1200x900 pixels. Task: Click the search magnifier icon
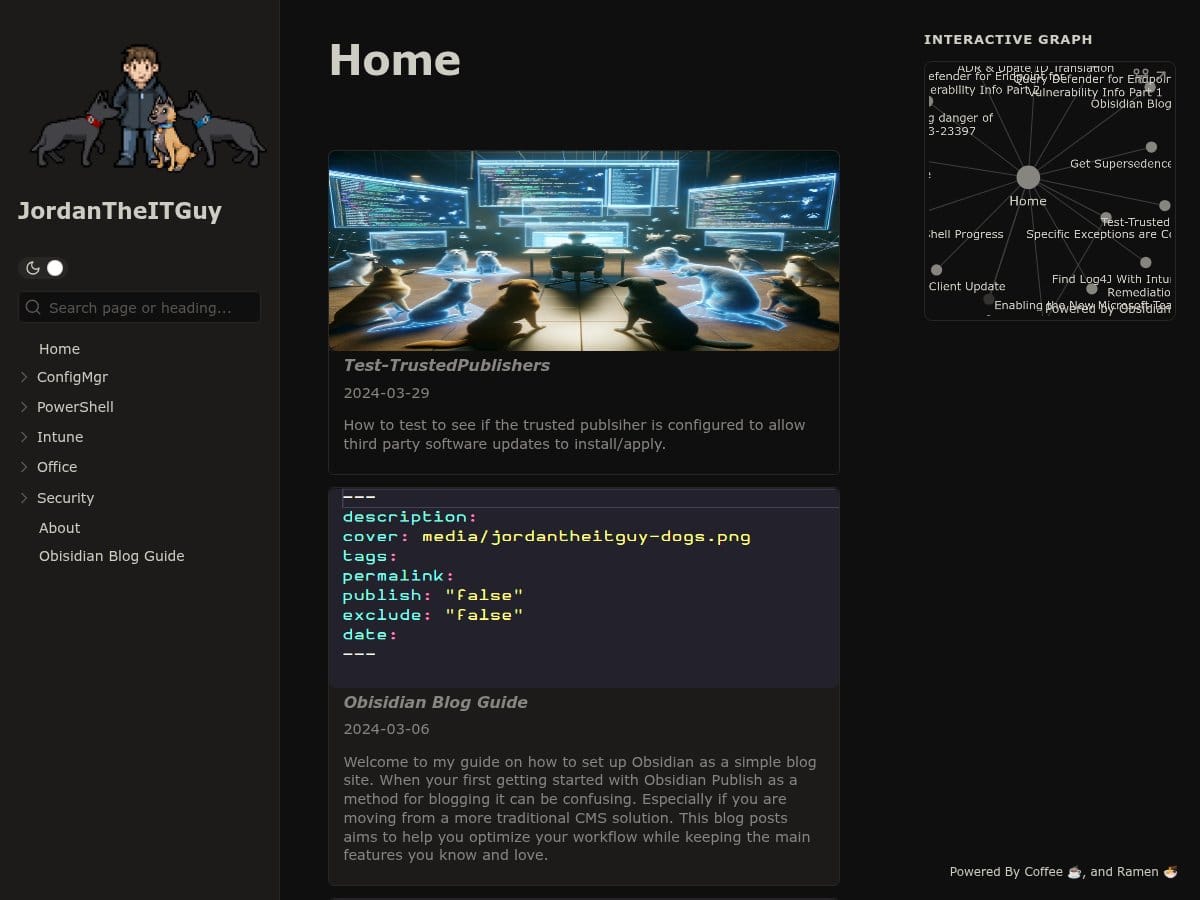[34, 308]
